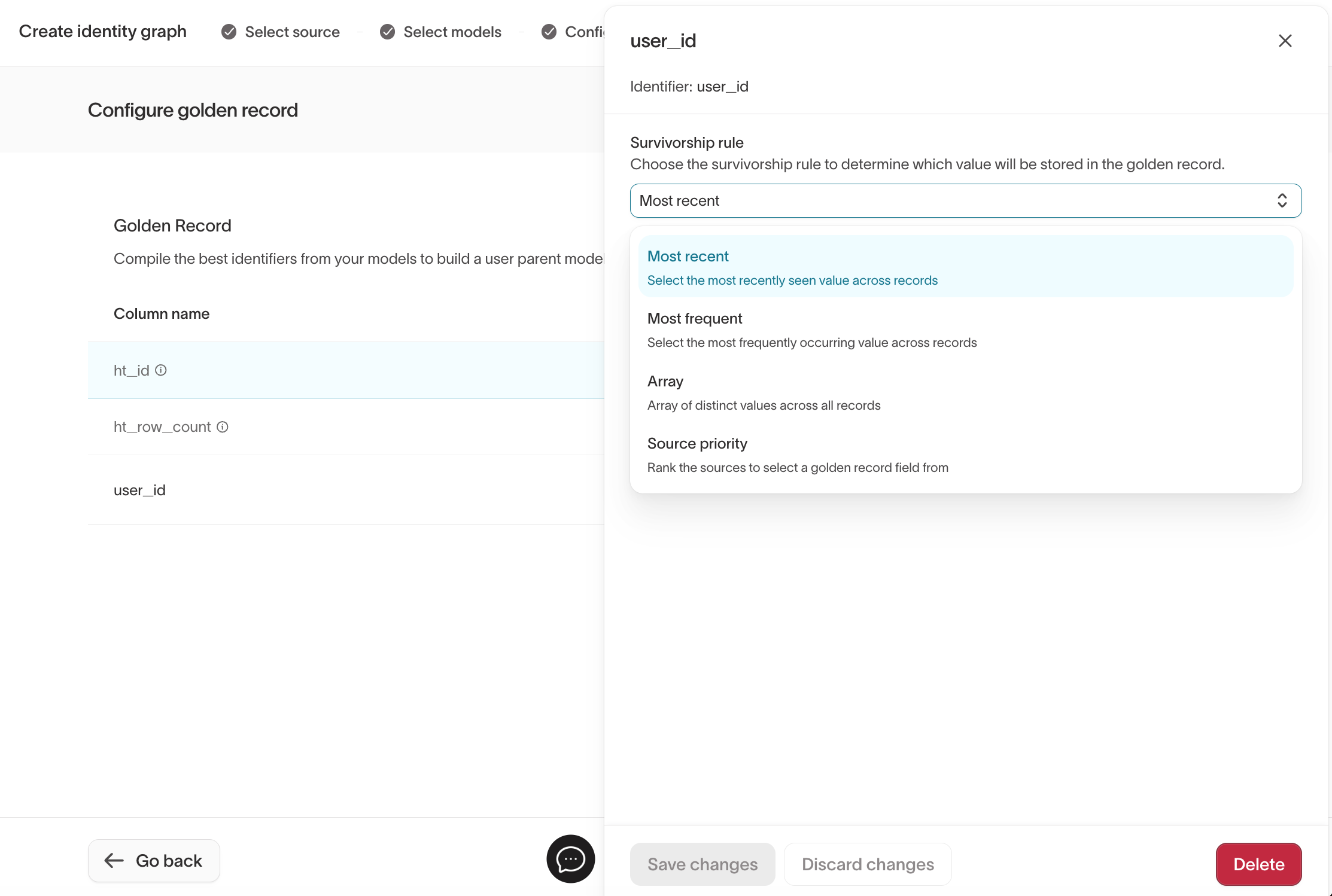Select the ht_id column row
The width and height of the screenshot is (1332, 896).
click(x=345, y=370)
